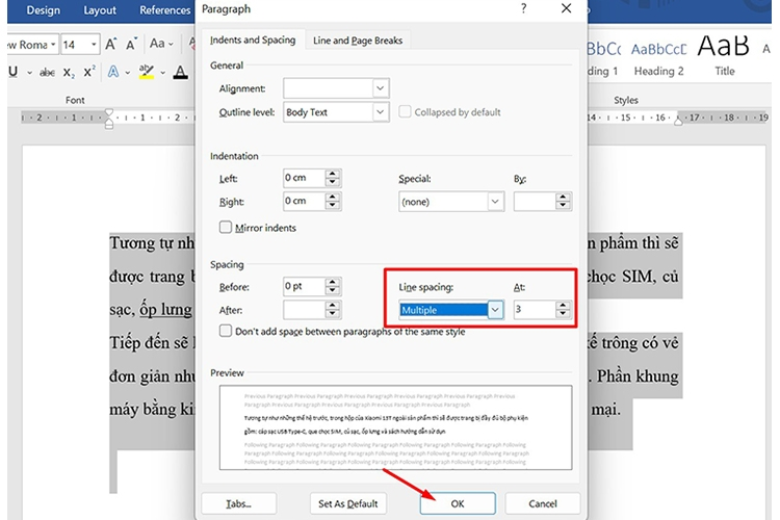Apply subscript formatting

click(x=69, y=73)
